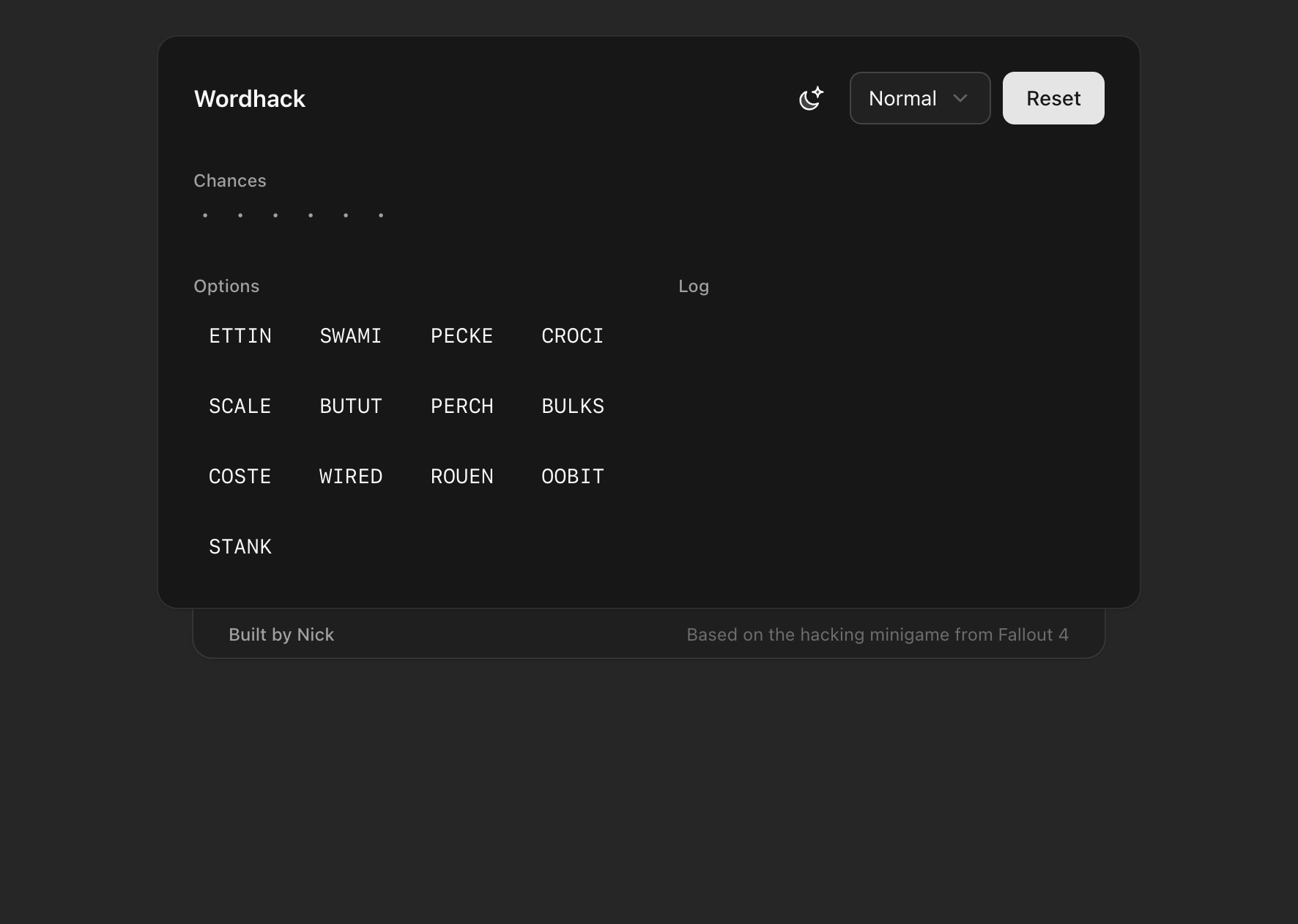Try the word BUTUT
1298x924 pixels.
click(351, 406)
